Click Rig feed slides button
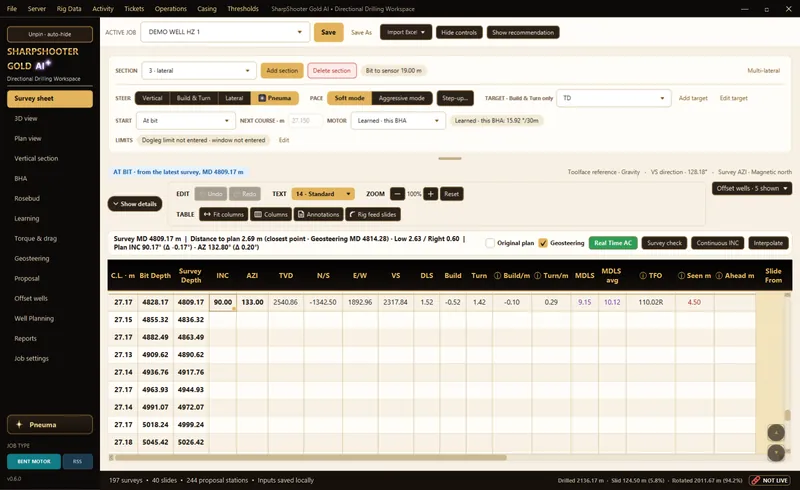The image size is (800, 490). tap(373, 214)
